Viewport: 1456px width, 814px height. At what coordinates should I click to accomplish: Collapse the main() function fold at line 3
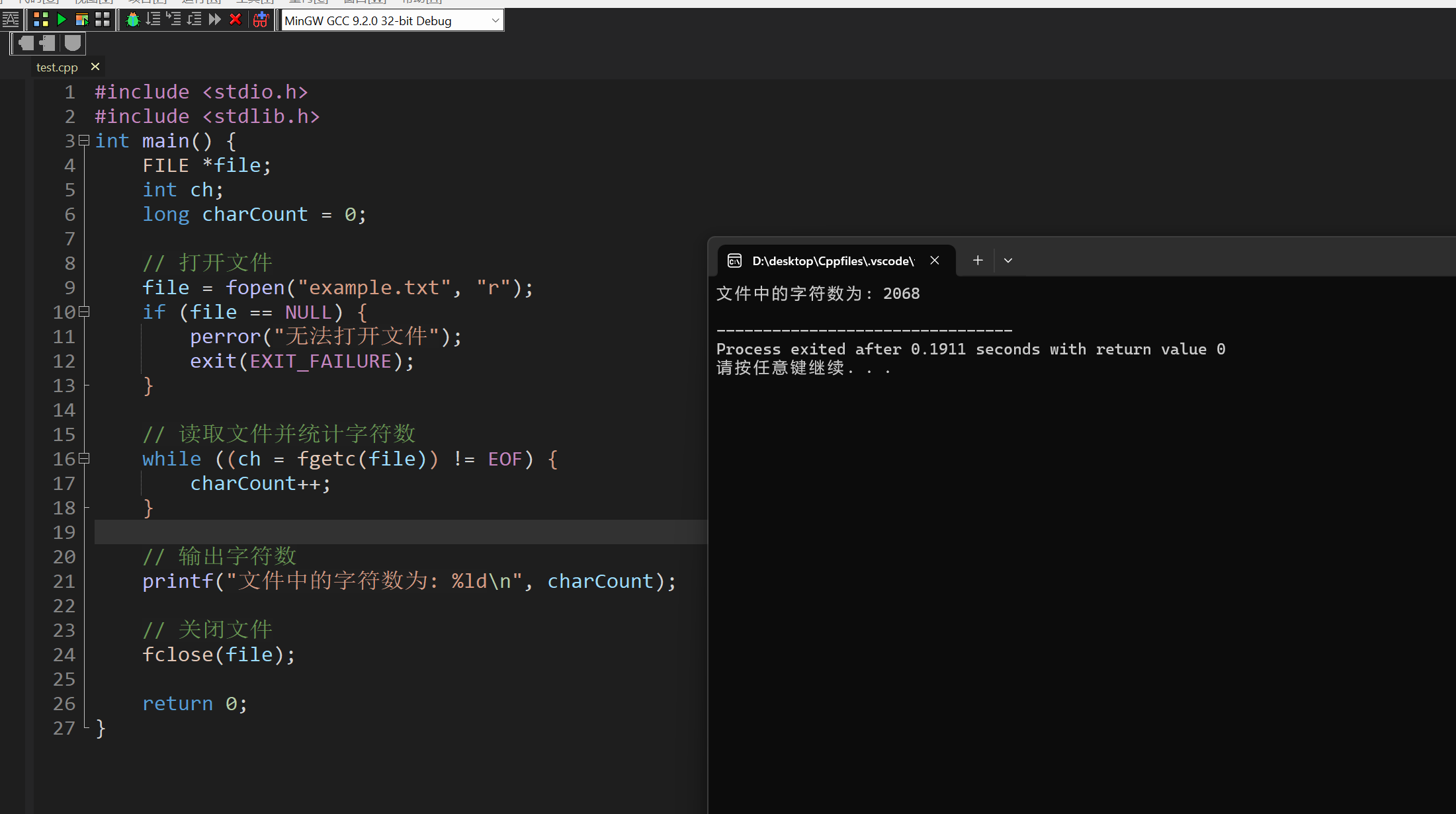click(x=84, y=140)
